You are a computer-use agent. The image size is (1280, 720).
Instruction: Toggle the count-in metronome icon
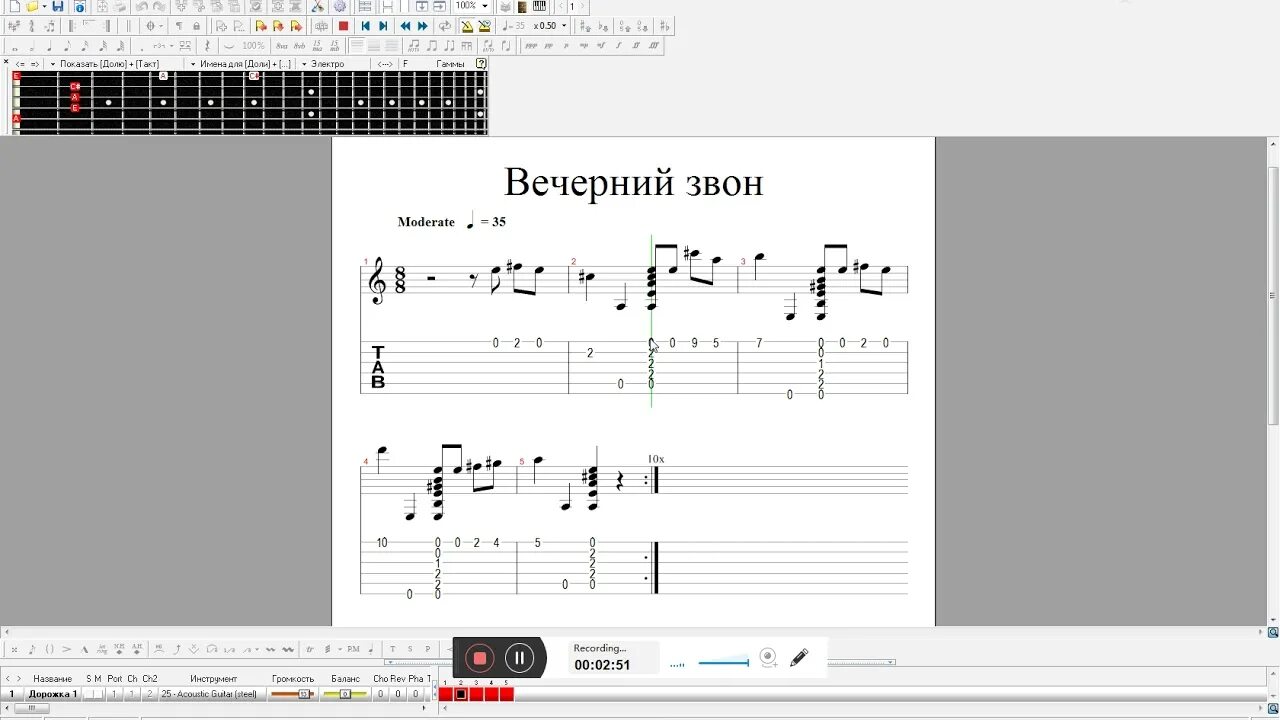pos(484,25)
